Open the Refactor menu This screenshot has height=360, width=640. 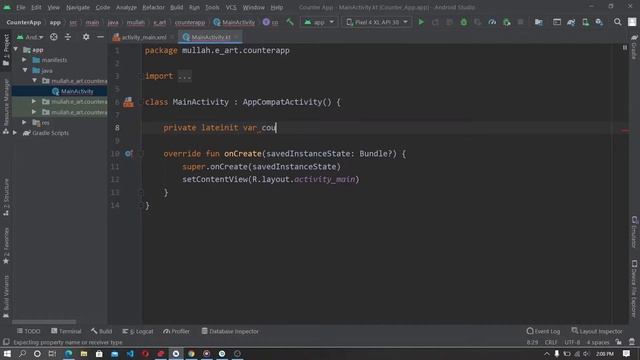(x=153, y=7)
